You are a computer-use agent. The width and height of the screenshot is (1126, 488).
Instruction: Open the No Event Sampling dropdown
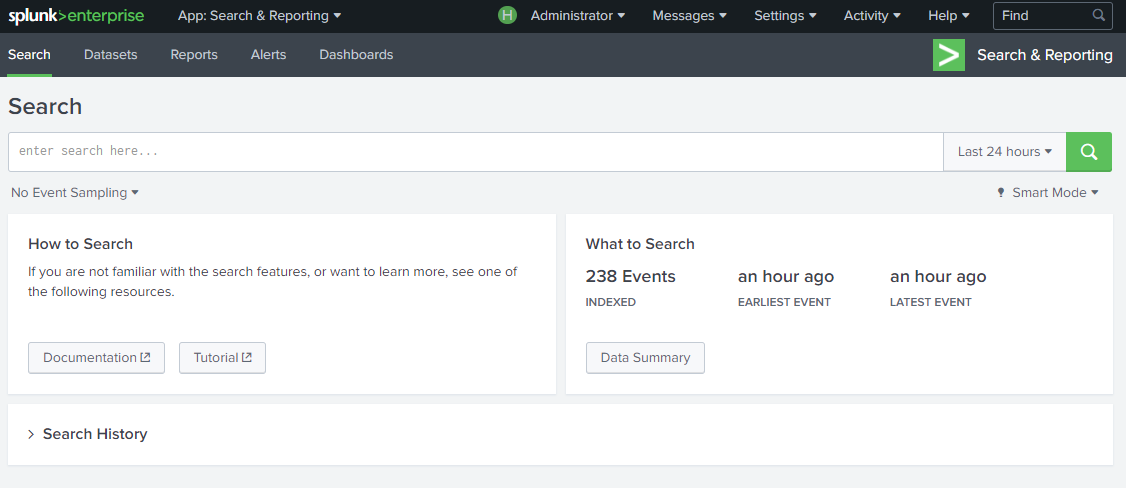tap(75, 192)
